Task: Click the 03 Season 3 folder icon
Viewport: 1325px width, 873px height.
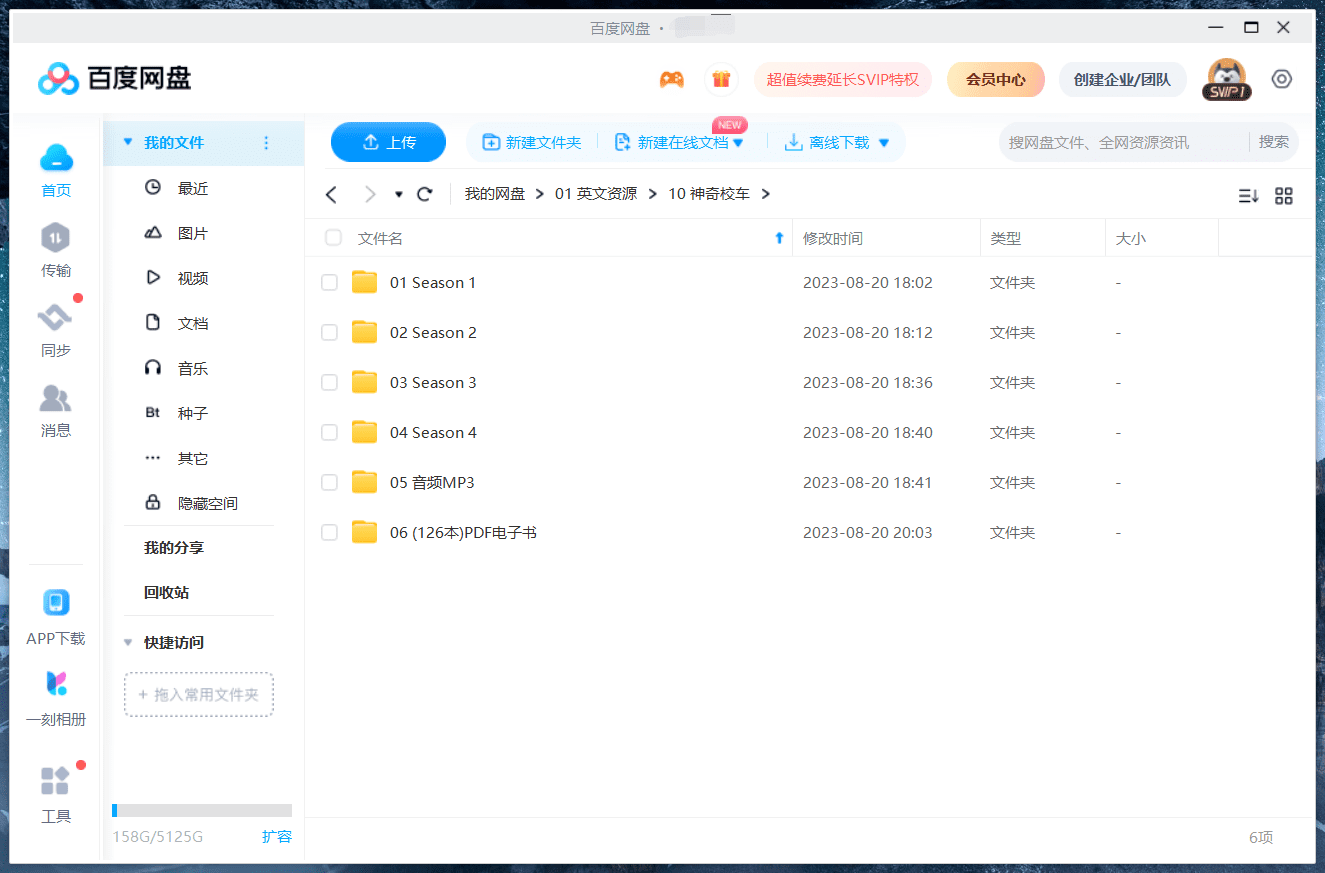Action: coord(364,382)
